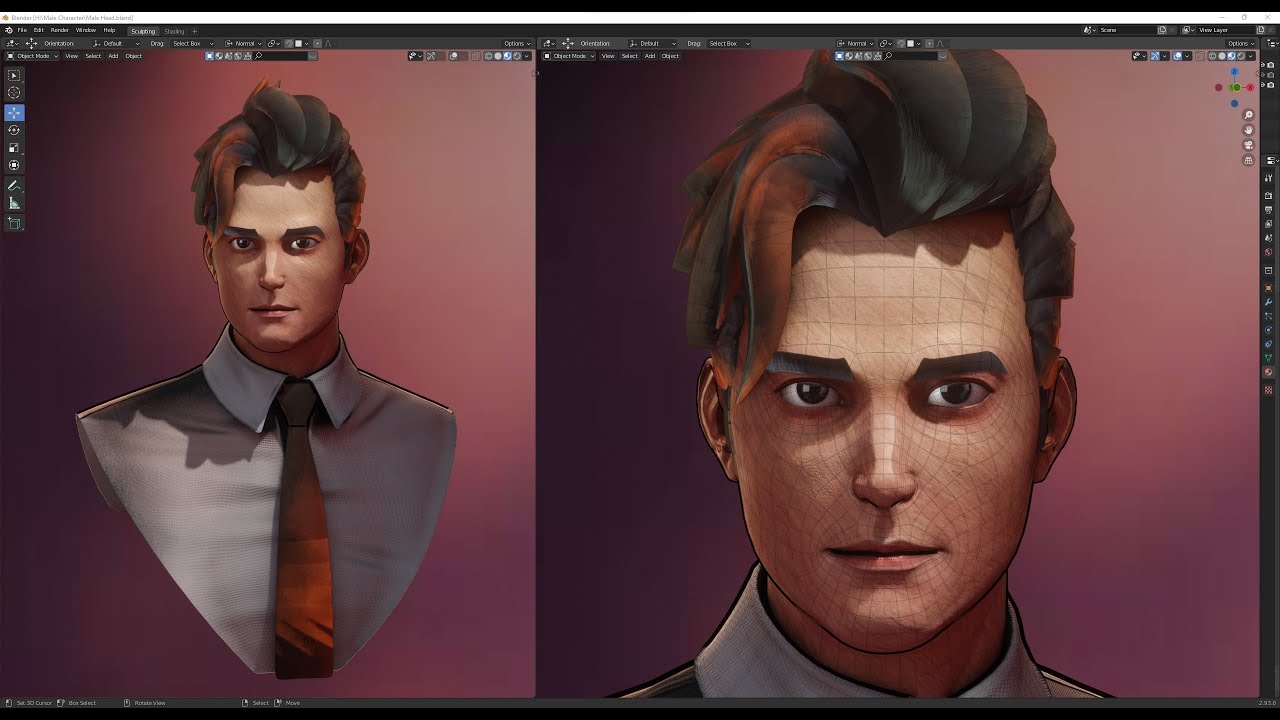Image resolution: width=1280 pixels, height=720 pixels.
Task: Switch to the Sculpting workspace tab
Action: (x=143, y=31)
